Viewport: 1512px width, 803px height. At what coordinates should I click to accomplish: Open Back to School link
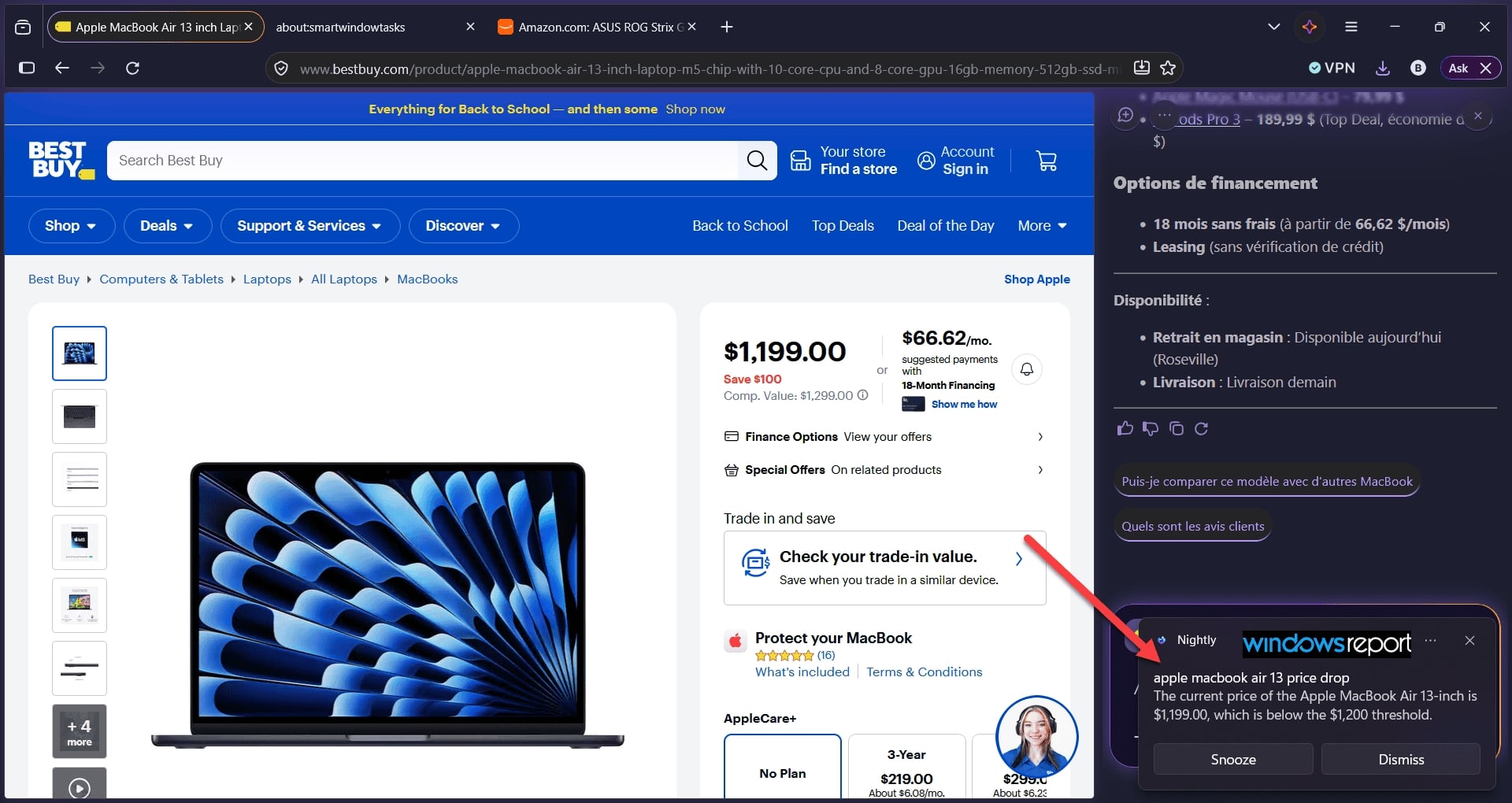[x=740, y=226]
